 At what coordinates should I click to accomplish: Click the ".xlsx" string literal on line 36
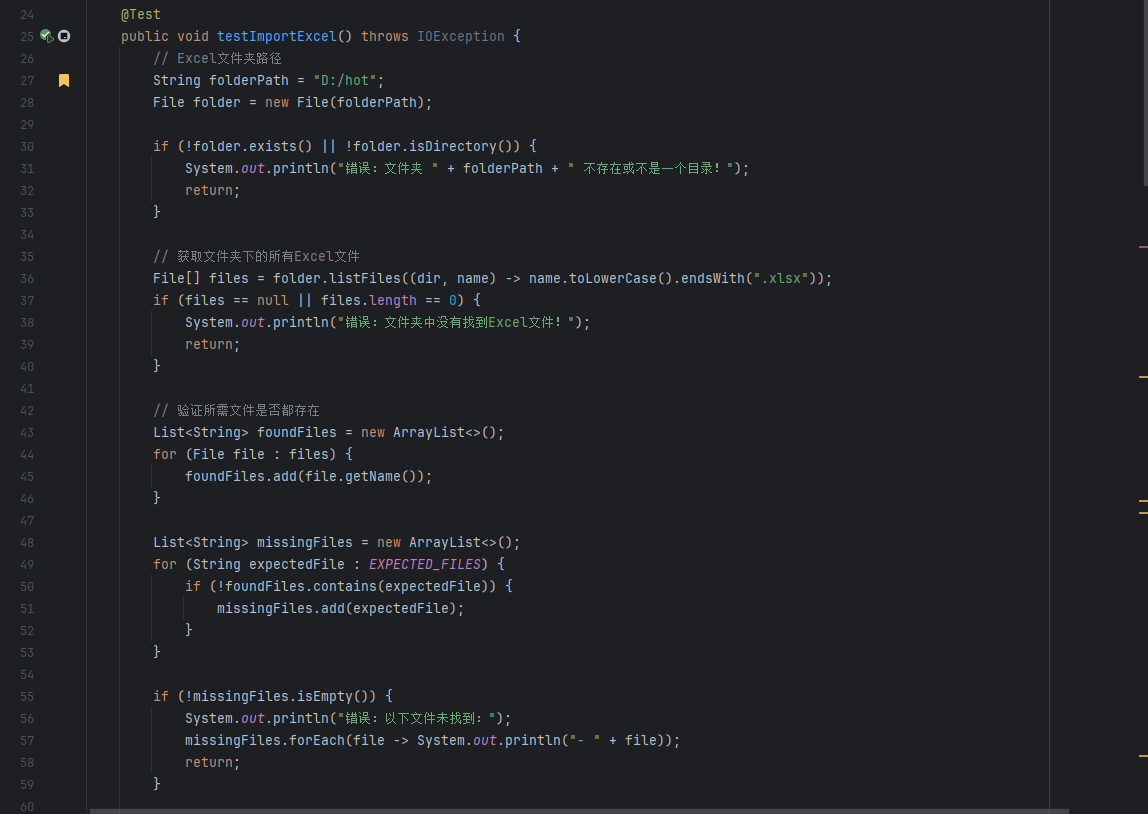coord(780,278)
